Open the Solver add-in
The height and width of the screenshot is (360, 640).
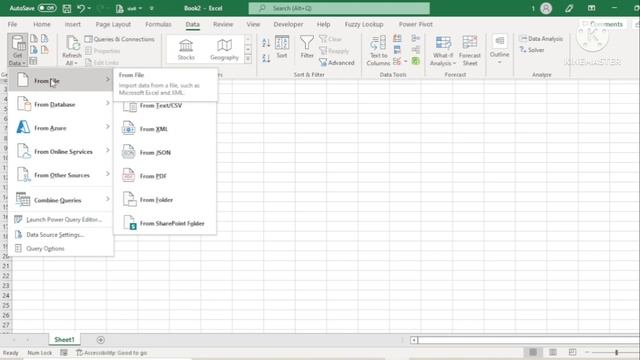coord(532,50)
